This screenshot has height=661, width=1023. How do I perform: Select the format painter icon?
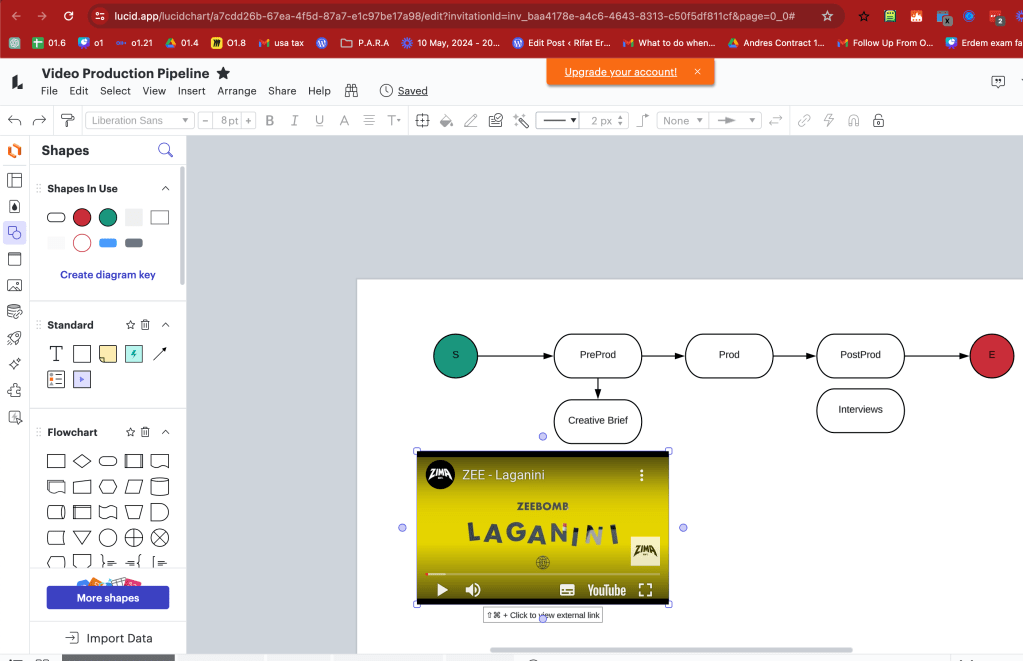[67, 120]
